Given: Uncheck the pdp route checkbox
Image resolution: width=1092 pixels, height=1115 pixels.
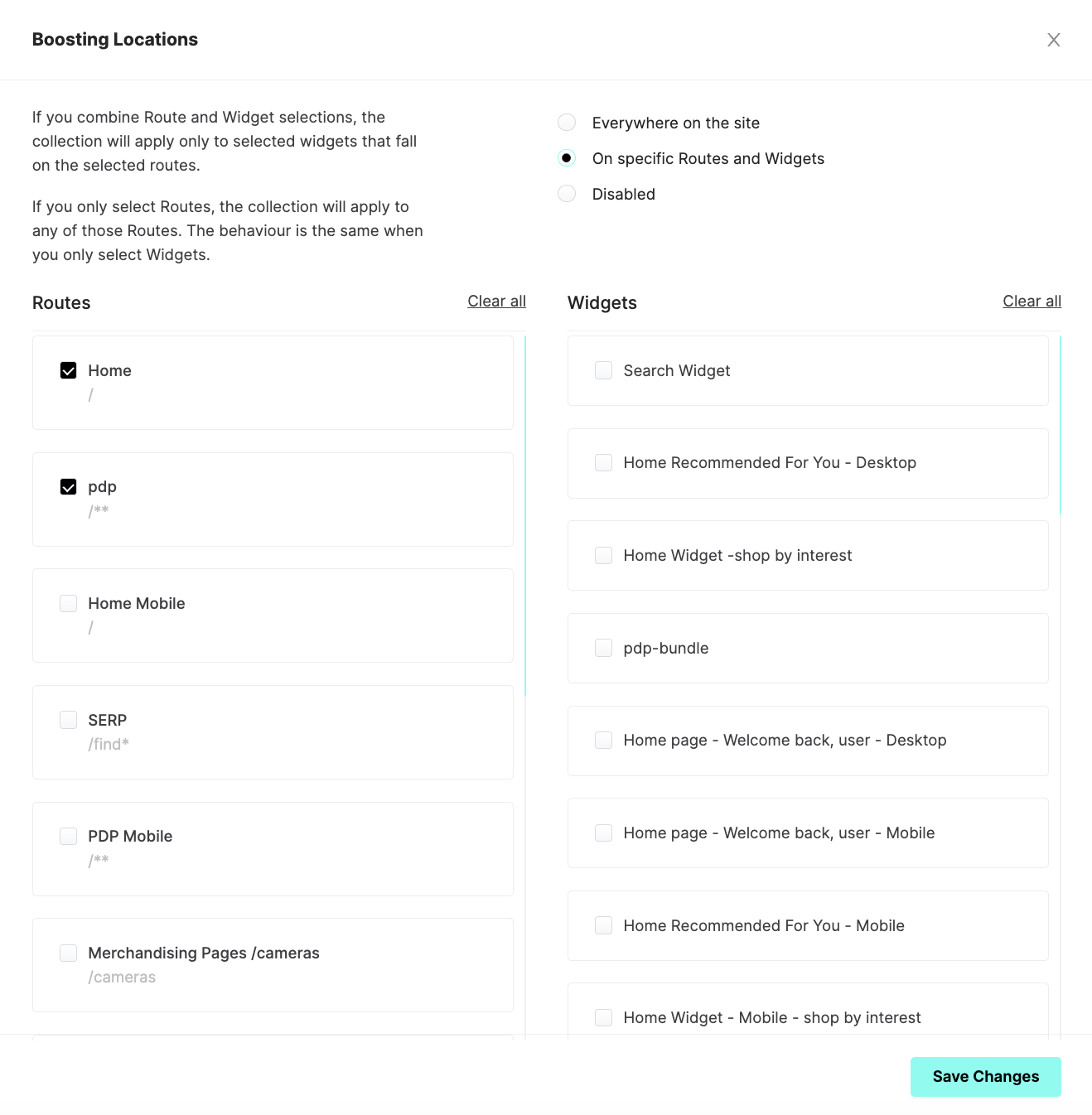Looking at the screenshot, I should tap(69, 487).
